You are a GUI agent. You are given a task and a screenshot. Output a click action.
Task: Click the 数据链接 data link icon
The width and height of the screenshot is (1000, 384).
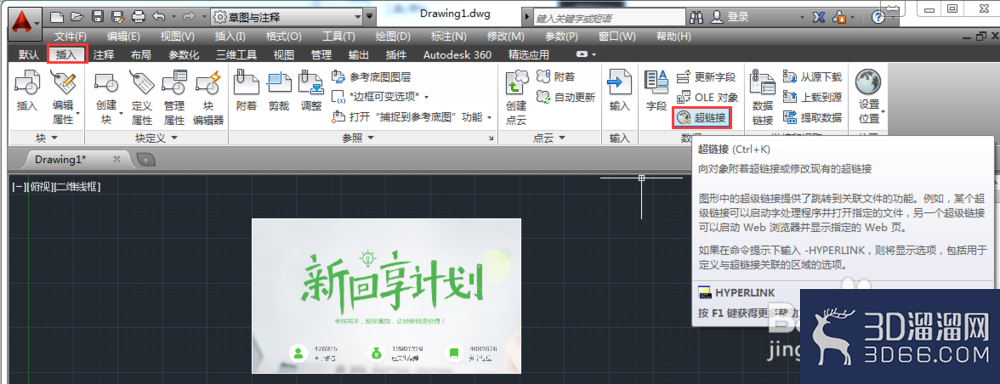click(x=763, y=84)
